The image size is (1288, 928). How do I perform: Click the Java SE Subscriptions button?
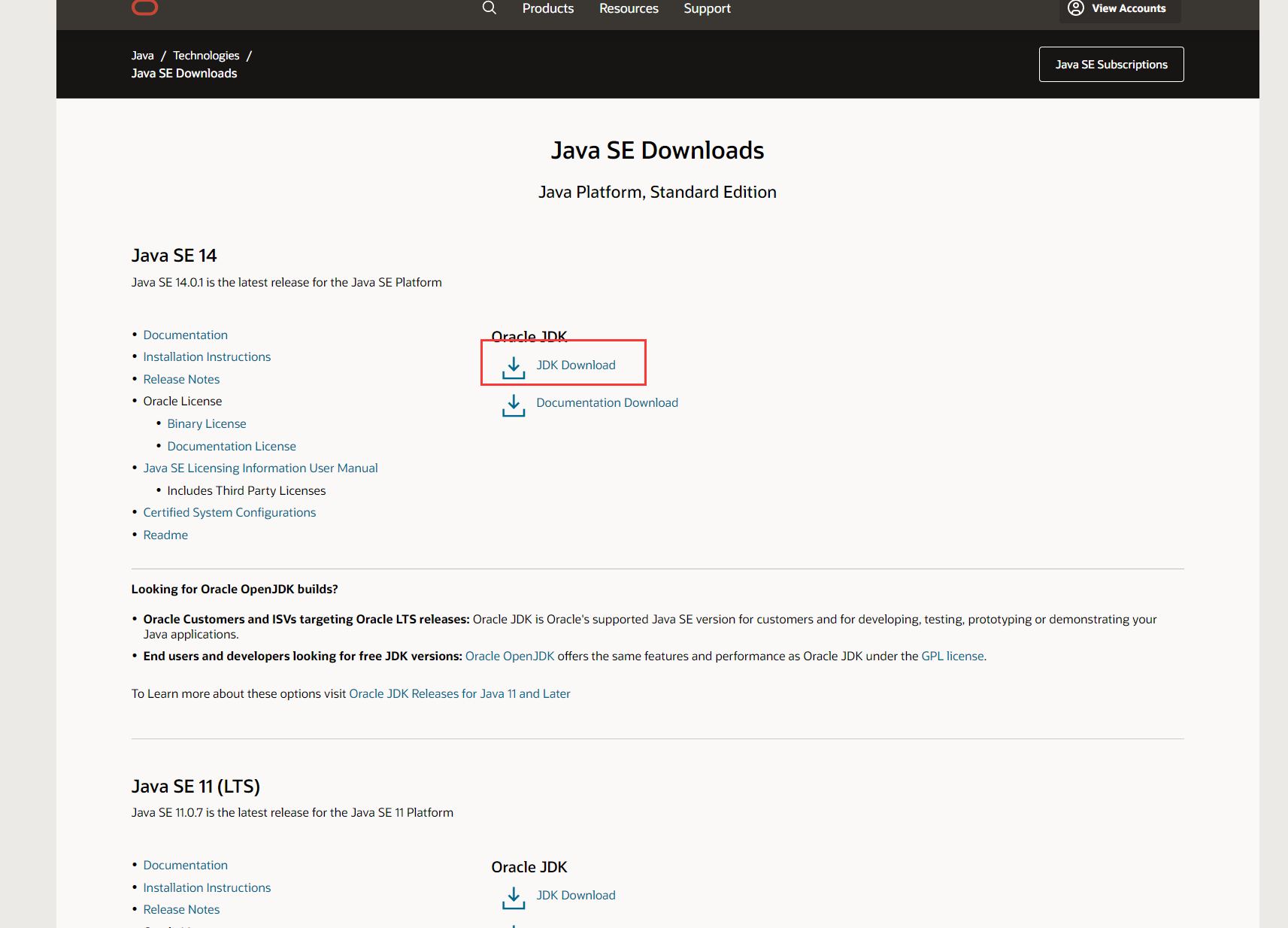[x=1111, y=65]
